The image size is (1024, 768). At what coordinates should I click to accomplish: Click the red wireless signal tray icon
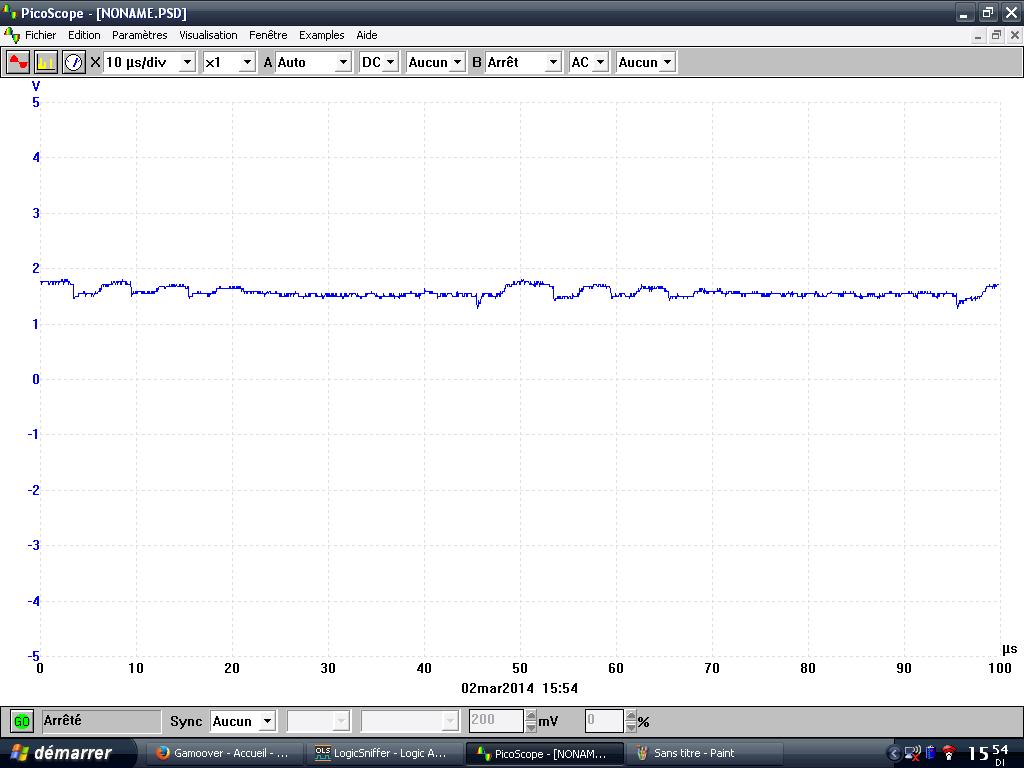click(x=949, y=753)
